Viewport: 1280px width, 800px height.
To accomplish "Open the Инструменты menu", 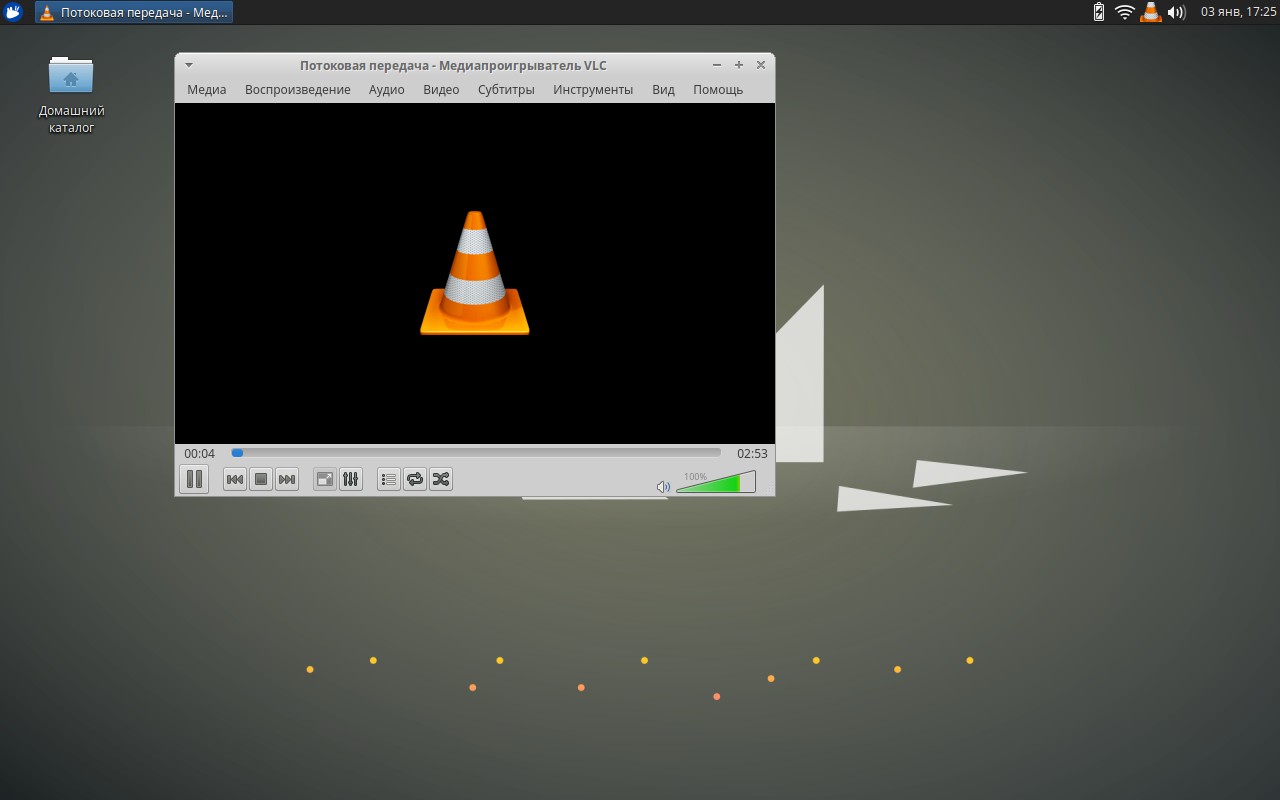I will [593, 89].
